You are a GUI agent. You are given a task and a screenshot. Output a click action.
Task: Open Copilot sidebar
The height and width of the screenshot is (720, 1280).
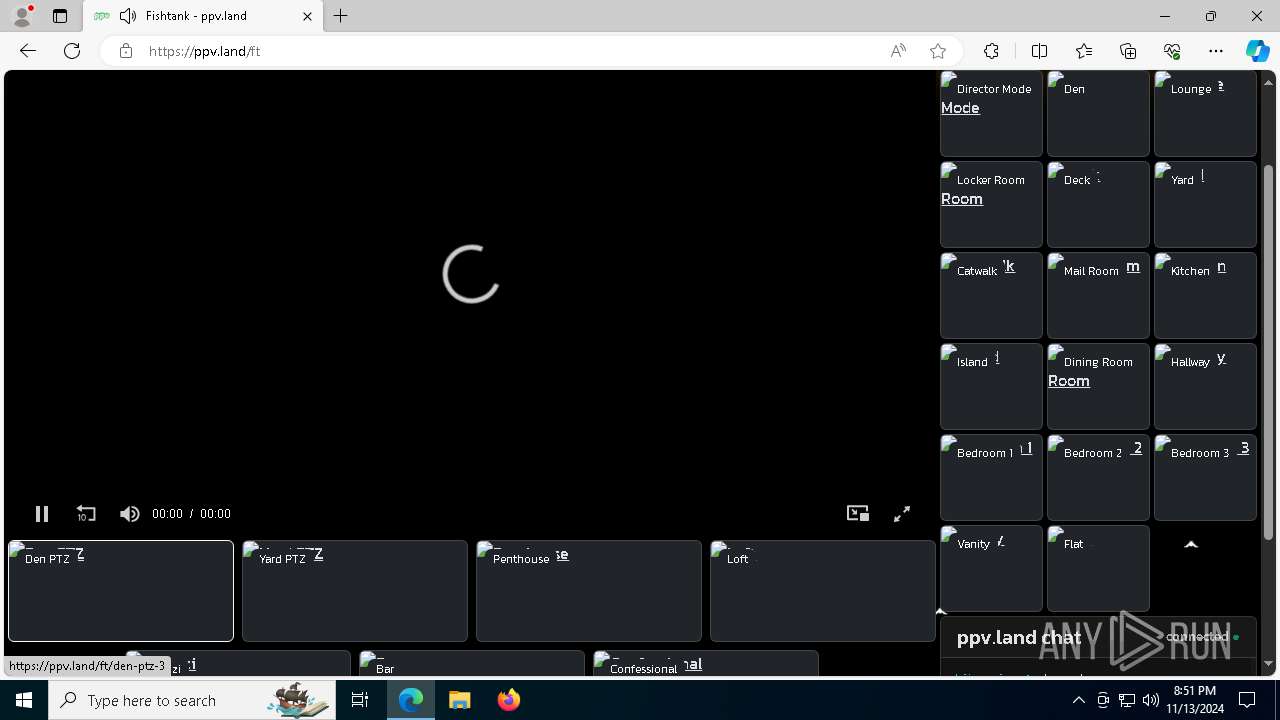pyautogui.click(x=1257, y=51)
